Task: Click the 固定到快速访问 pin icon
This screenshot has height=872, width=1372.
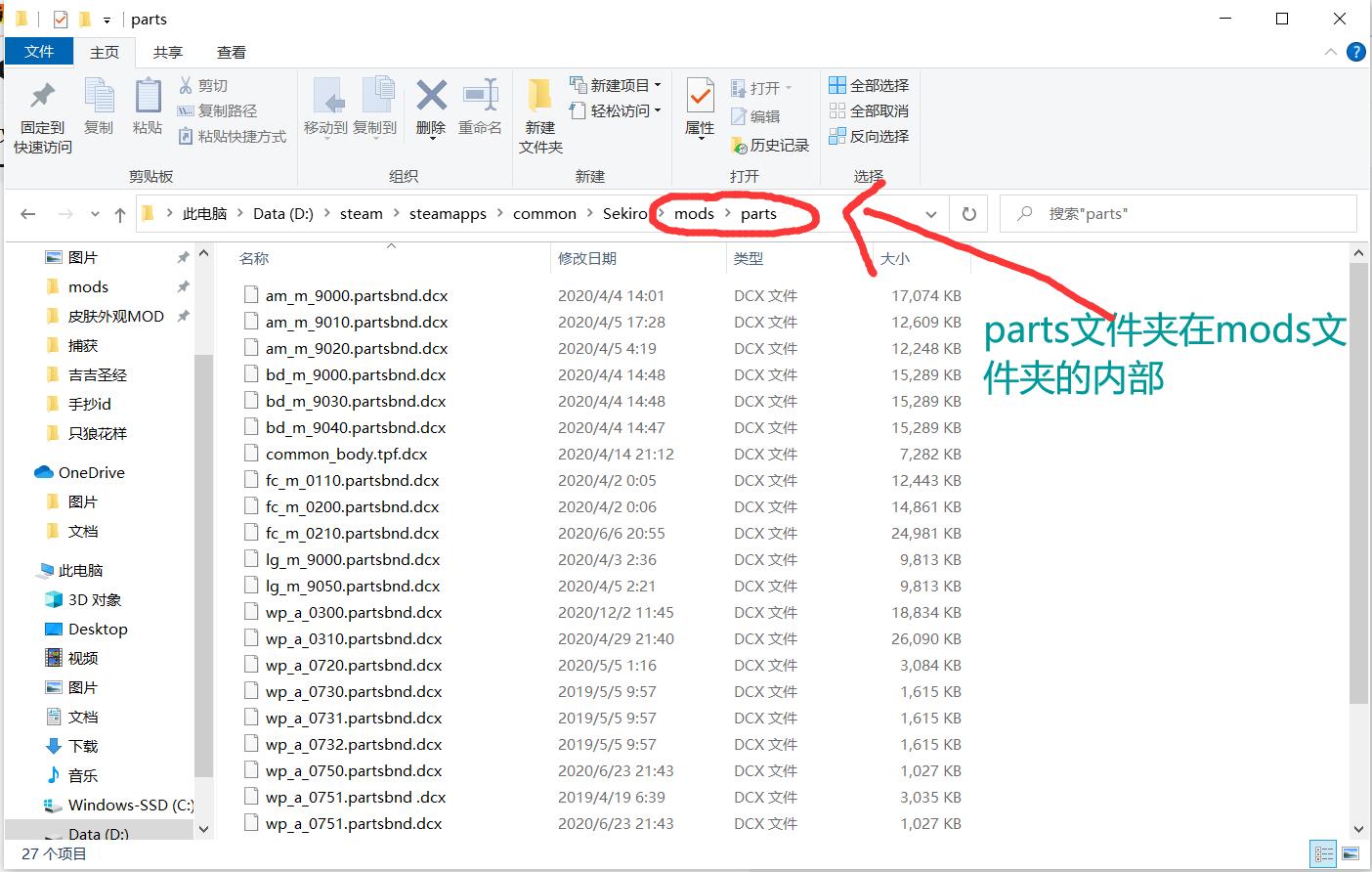Action: pyautogui.click(x=42, y=96)
